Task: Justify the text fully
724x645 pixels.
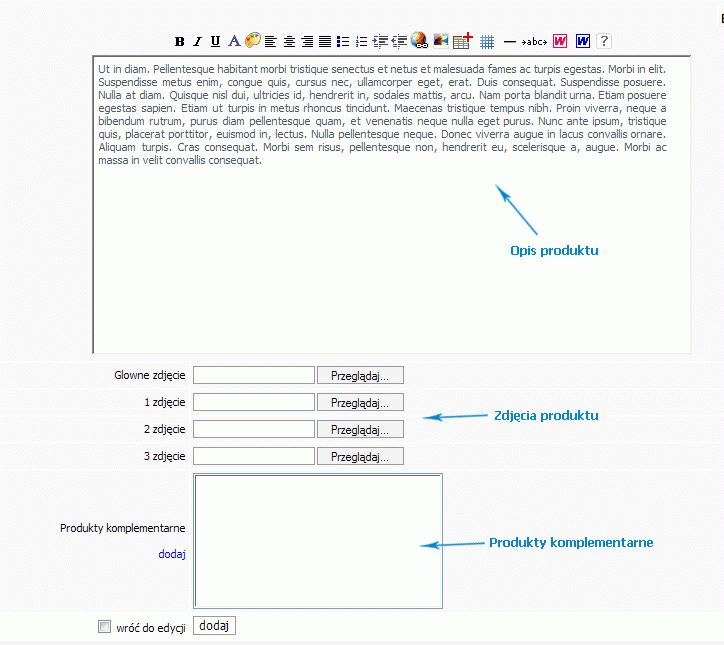Action: [325, 42]
